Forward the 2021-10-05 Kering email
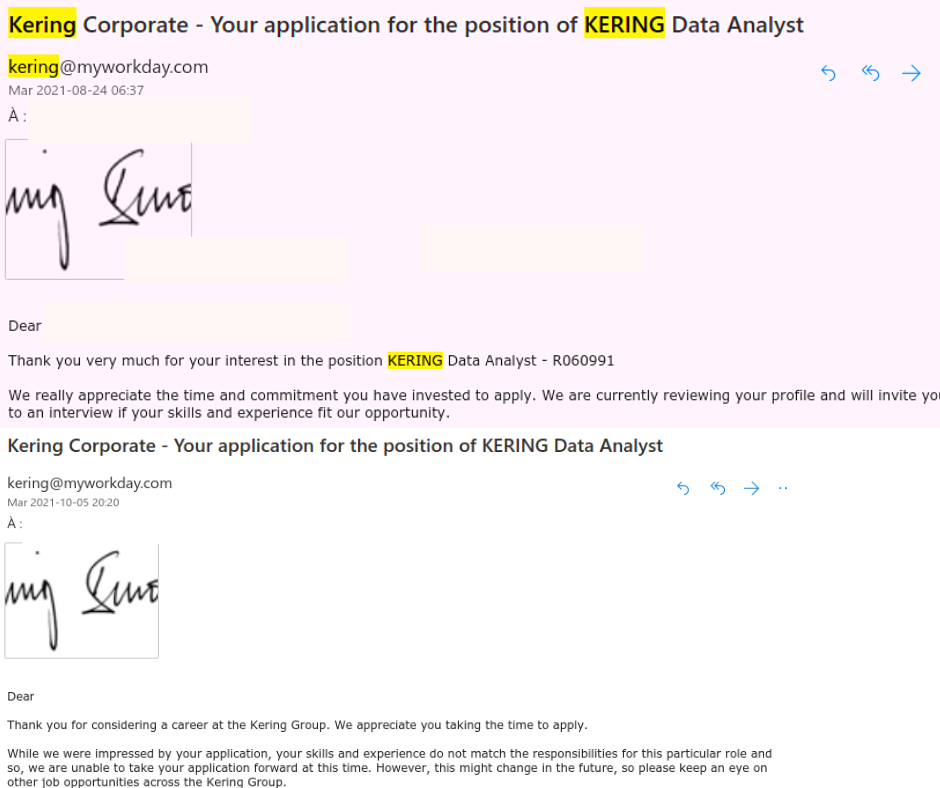Screen dimensions: 940x788 pyautogui.click(x=751, y=488)
